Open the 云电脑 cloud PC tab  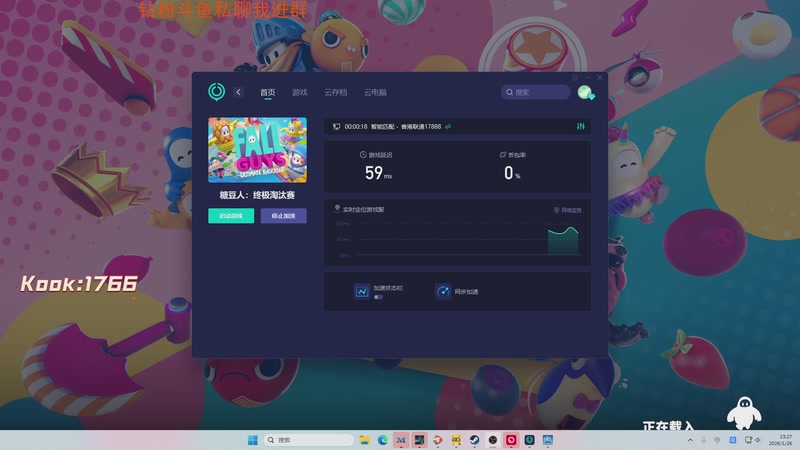[375, 92]
